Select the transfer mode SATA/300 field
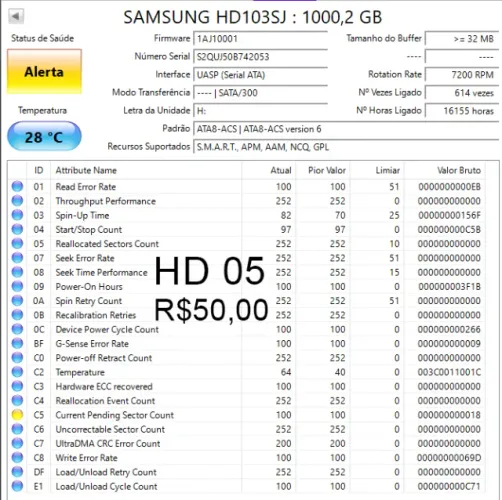Viewport: 502px width, 500px height. [261, 93]
